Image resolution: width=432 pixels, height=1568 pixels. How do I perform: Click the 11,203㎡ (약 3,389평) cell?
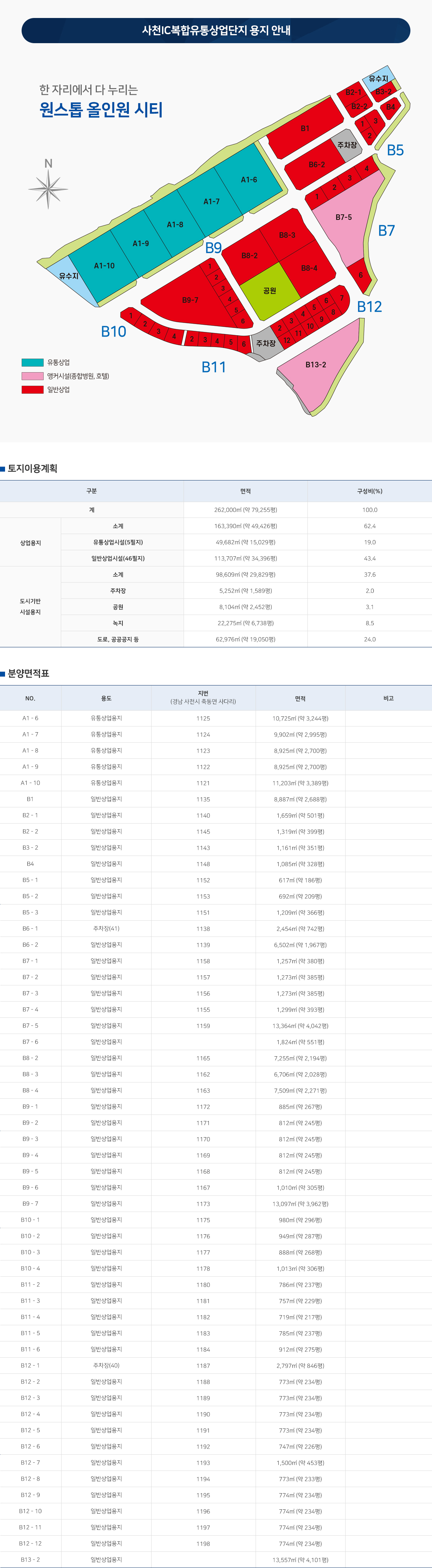pyautogui.click(x=300, y=783)
